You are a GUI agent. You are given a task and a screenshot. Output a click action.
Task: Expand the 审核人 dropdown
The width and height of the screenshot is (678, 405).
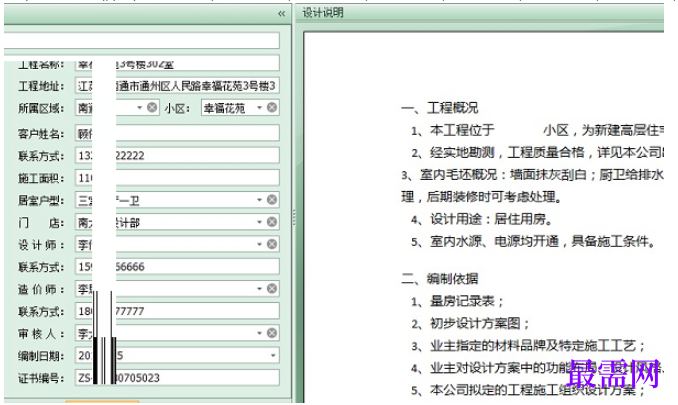[259, 333]
